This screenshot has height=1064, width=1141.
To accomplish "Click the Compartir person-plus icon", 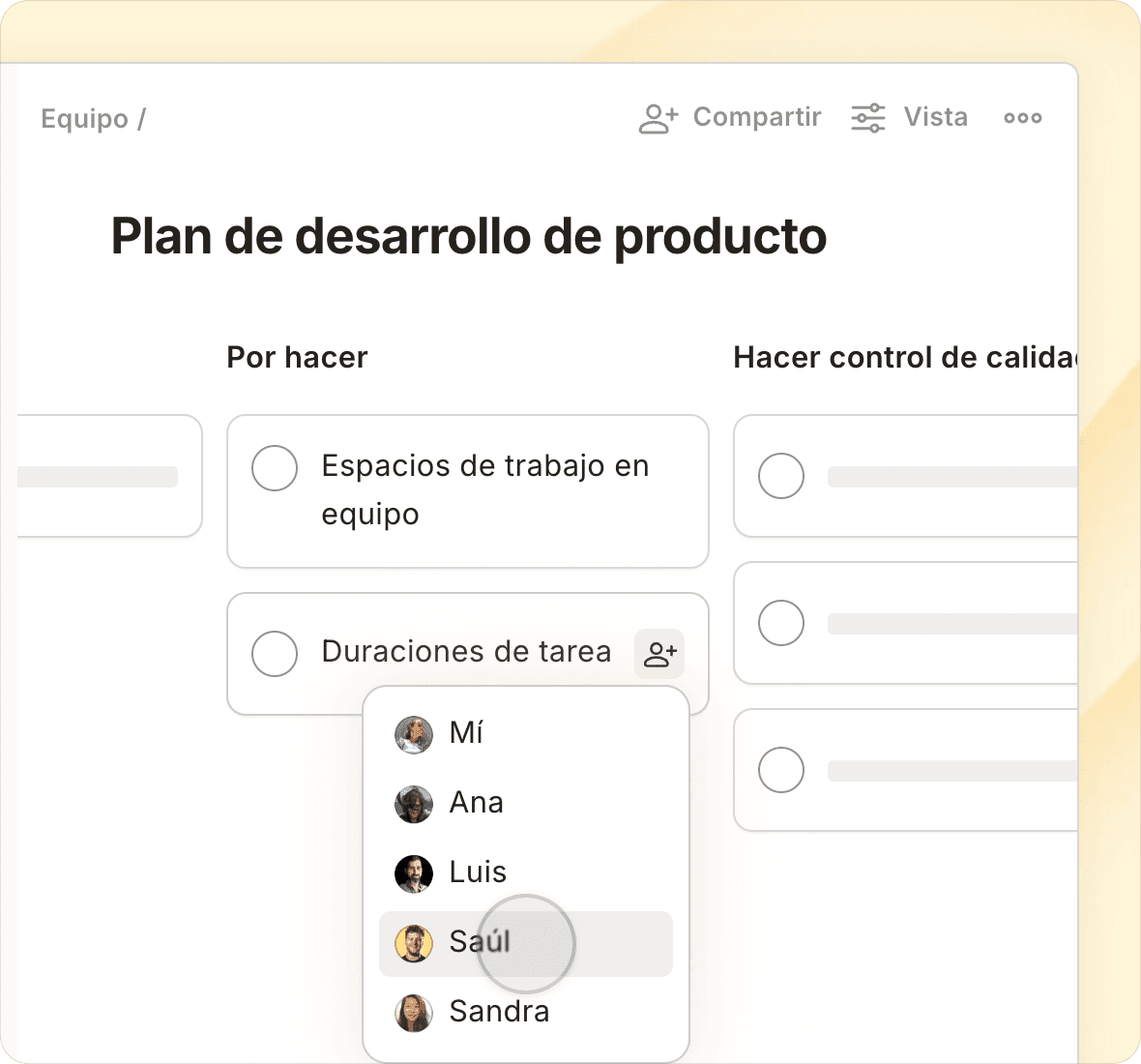I will point(658,118).
